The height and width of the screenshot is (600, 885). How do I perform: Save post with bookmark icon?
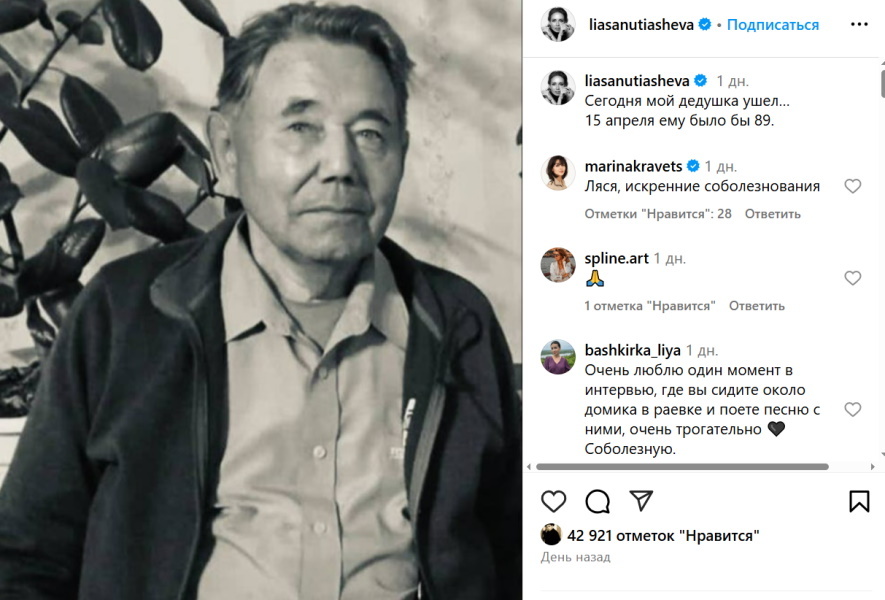[859, 501]
